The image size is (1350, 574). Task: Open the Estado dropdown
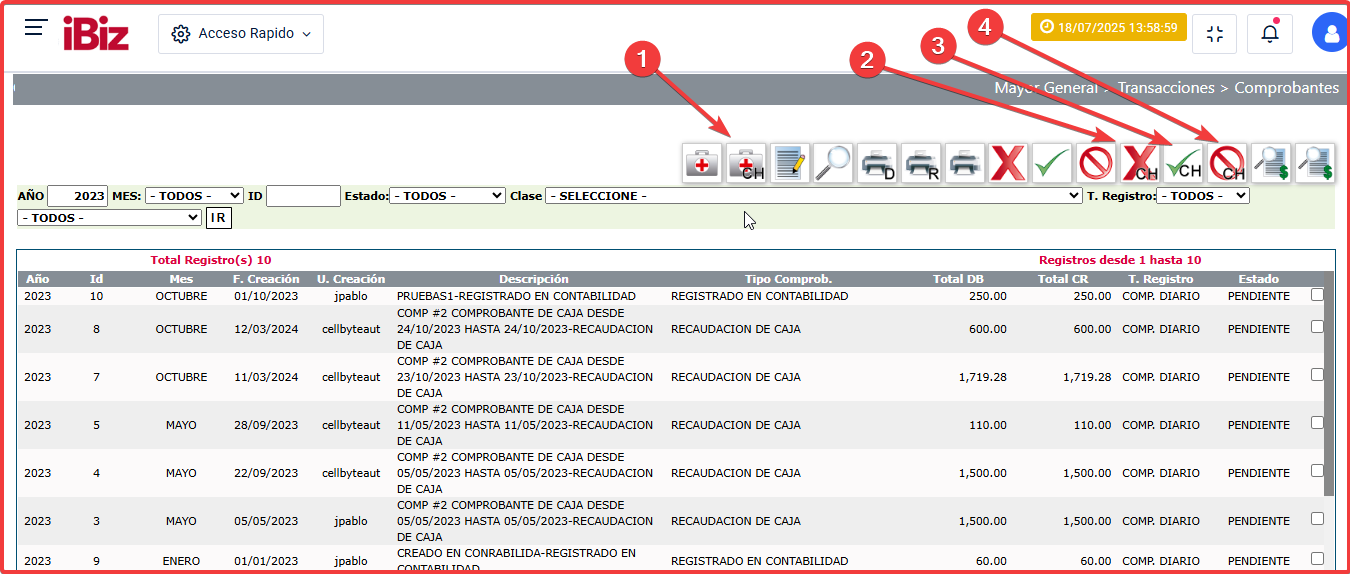(x=447, y=196)
